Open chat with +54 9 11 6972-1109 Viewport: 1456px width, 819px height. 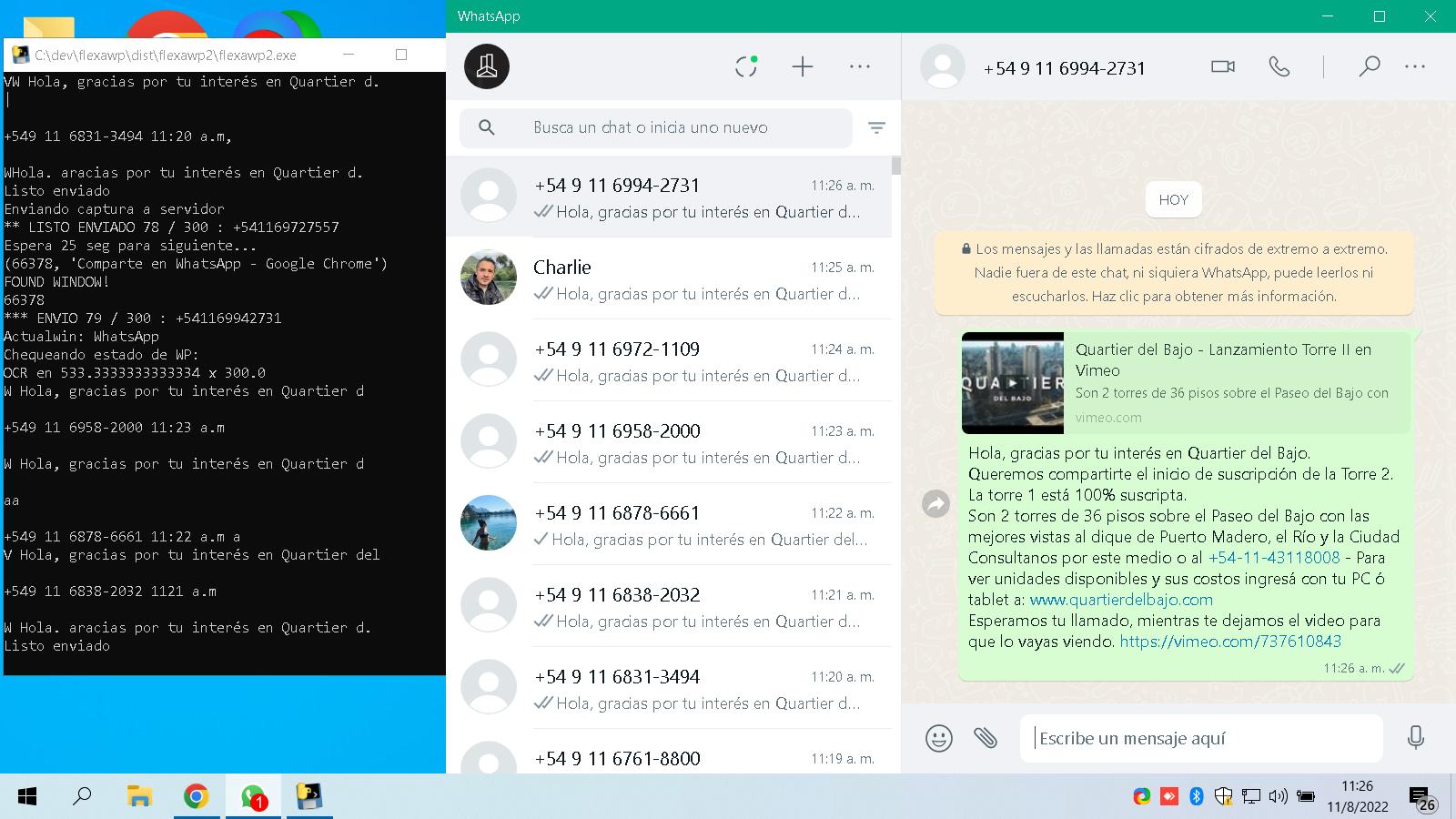click(x=669, y=360)
